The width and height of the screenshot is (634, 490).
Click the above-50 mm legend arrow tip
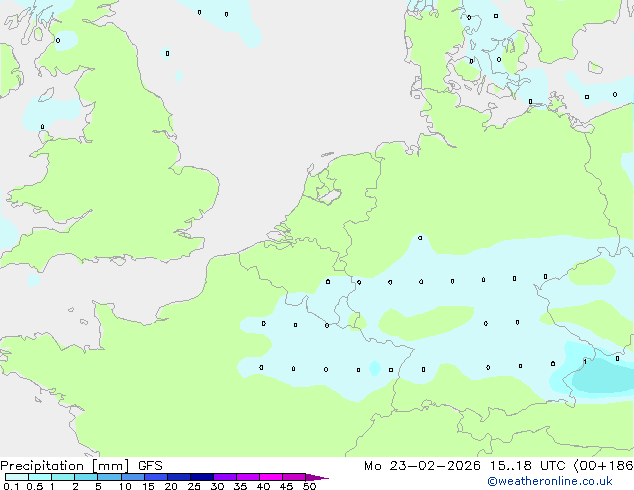coord(317,477)
